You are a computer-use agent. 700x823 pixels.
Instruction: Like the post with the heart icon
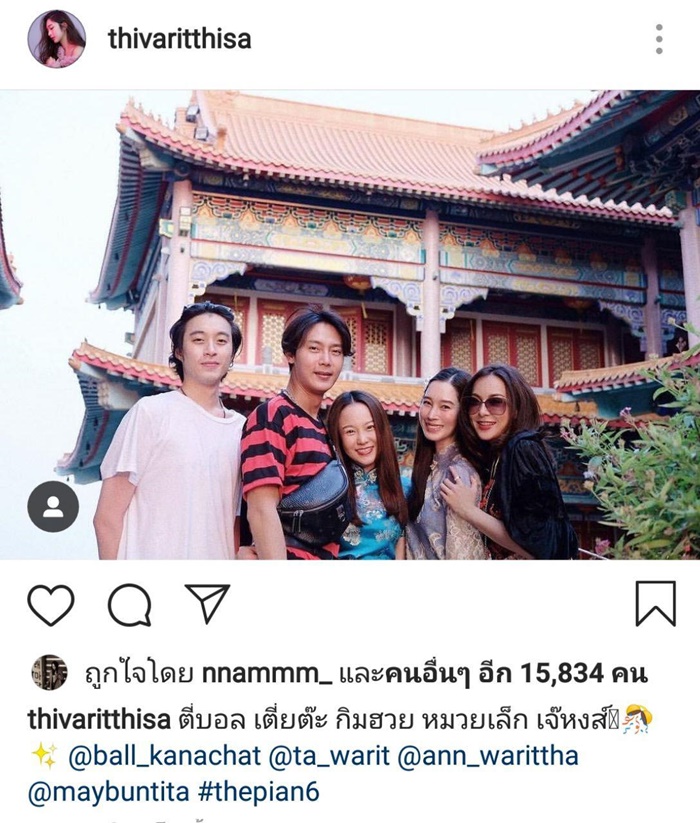click(x=51, y=604)
